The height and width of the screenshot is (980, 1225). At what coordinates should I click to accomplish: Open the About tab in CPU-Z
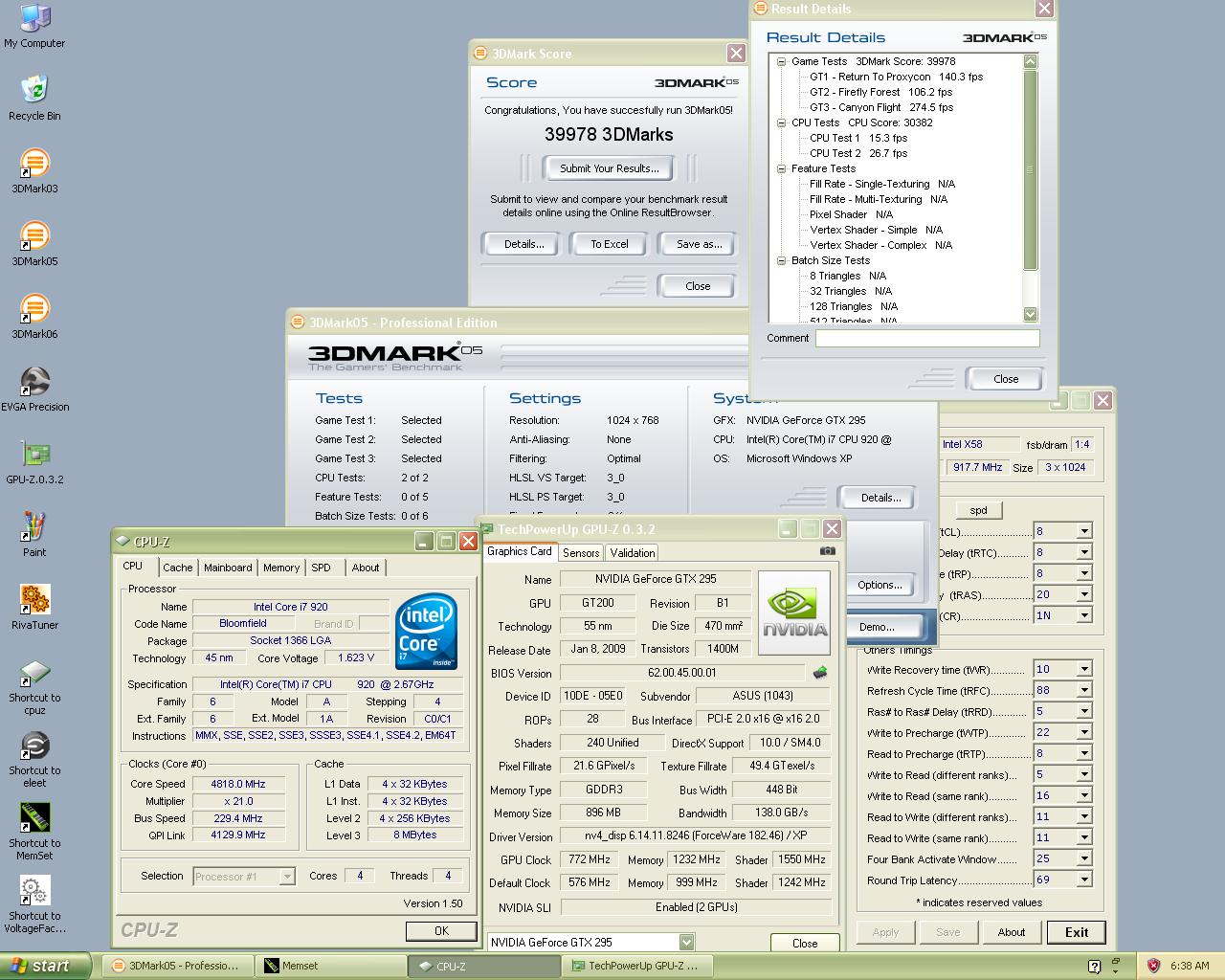click(366, 568)
